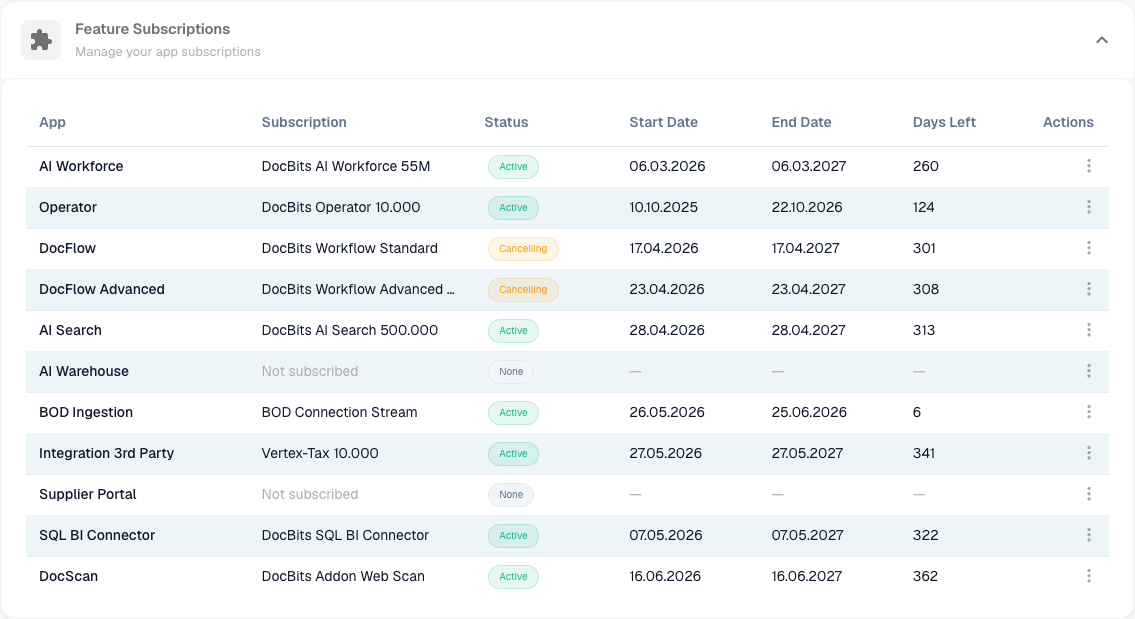This screenshot has width=1135, height=619.
Task: Click the Feature Subscriptions puzzle piece icon
Action: (41, 40)
